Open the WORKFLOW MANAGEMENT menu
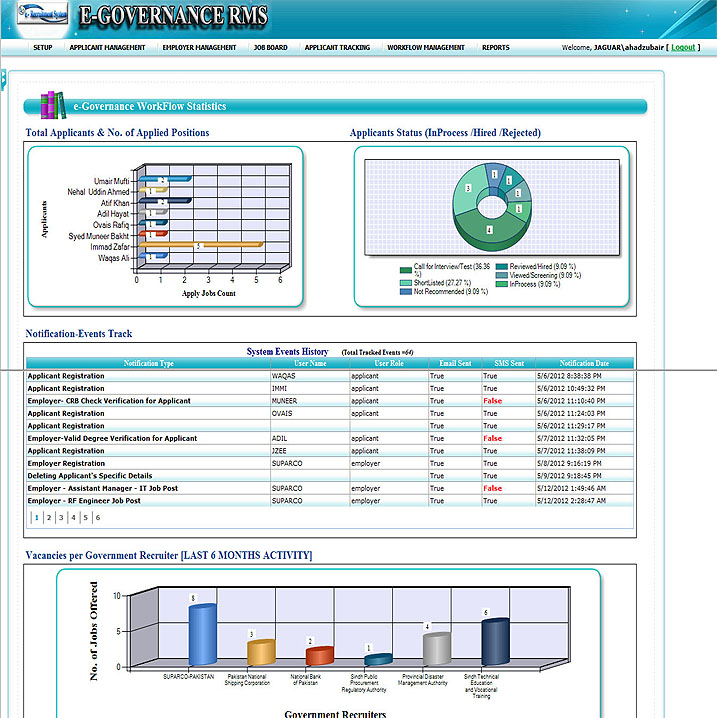The image size is (717, 718). click(426, 48)
